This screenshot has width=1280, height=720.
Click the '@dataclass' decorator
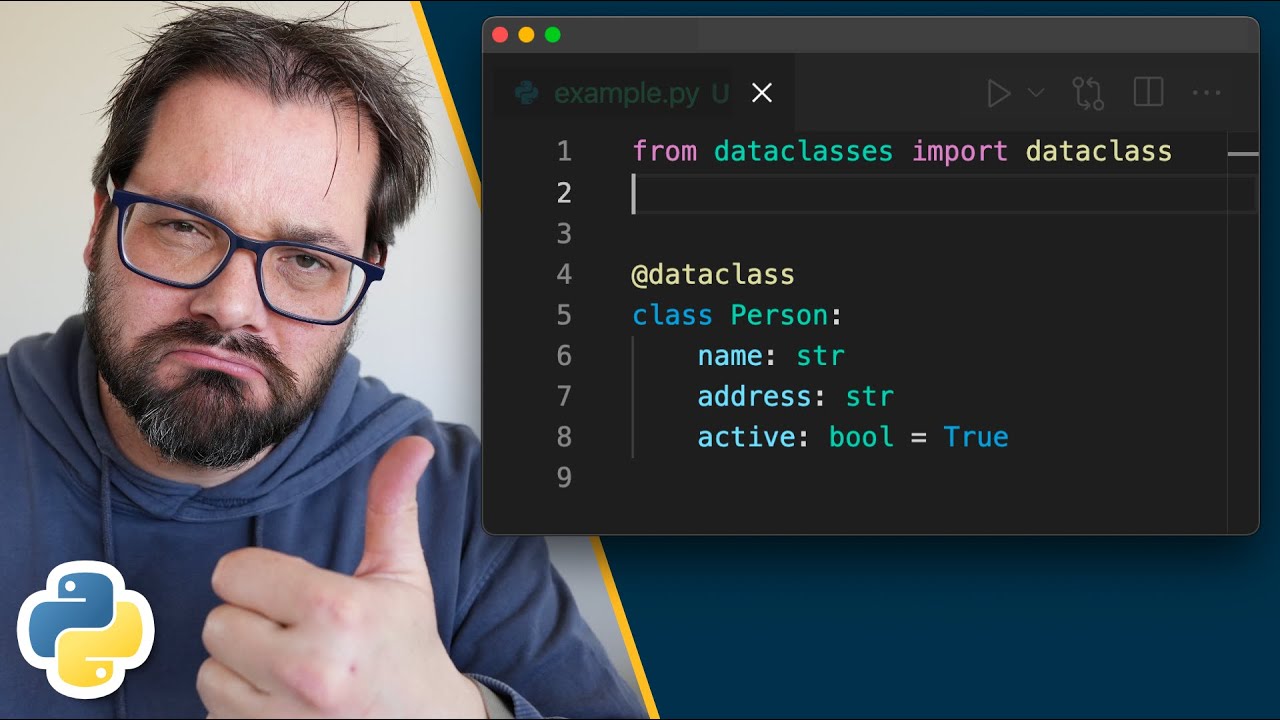(713, 274)
